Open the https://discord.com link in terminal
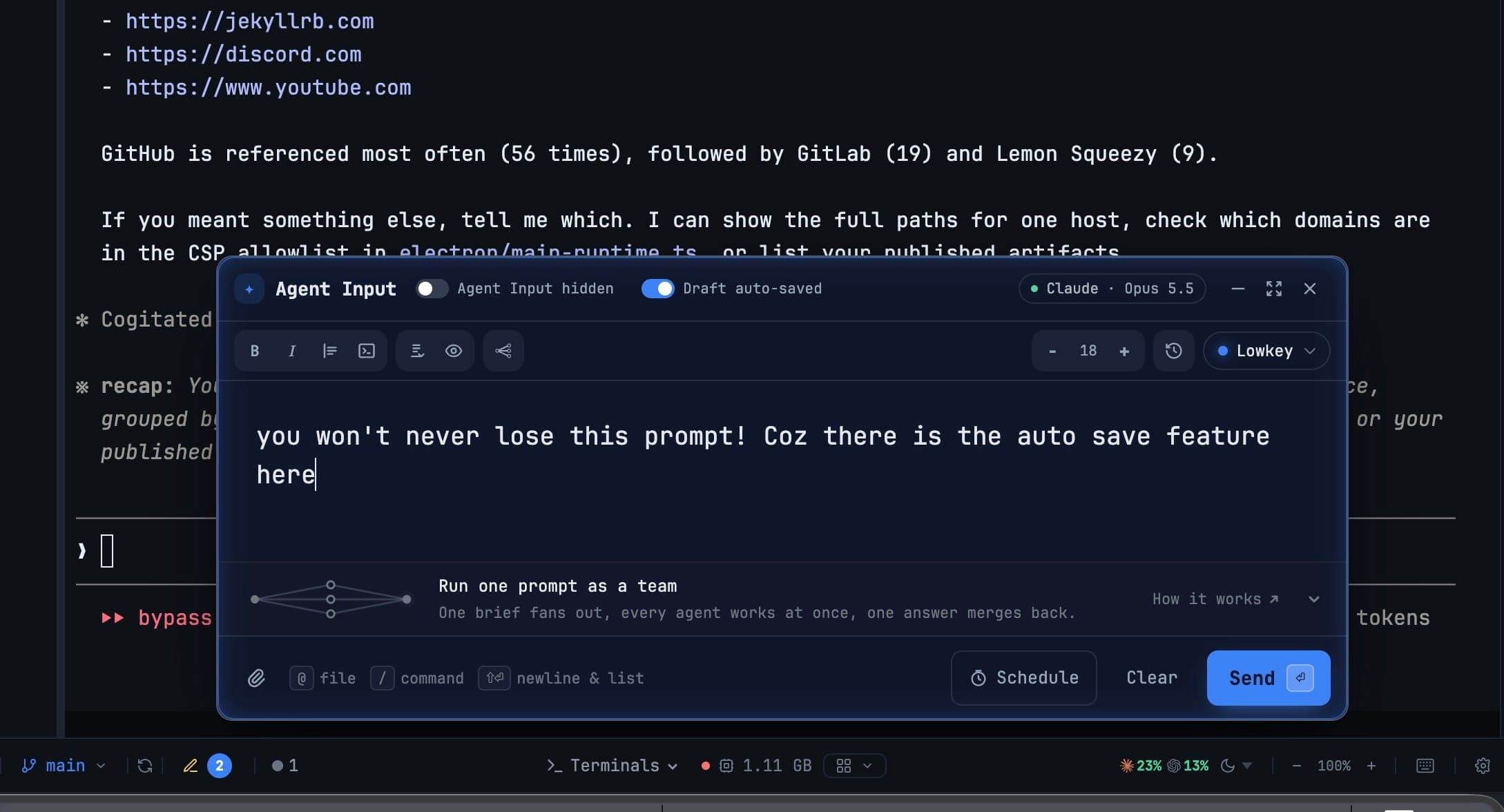The image size is (1504, 812). (x=243, y=55)
